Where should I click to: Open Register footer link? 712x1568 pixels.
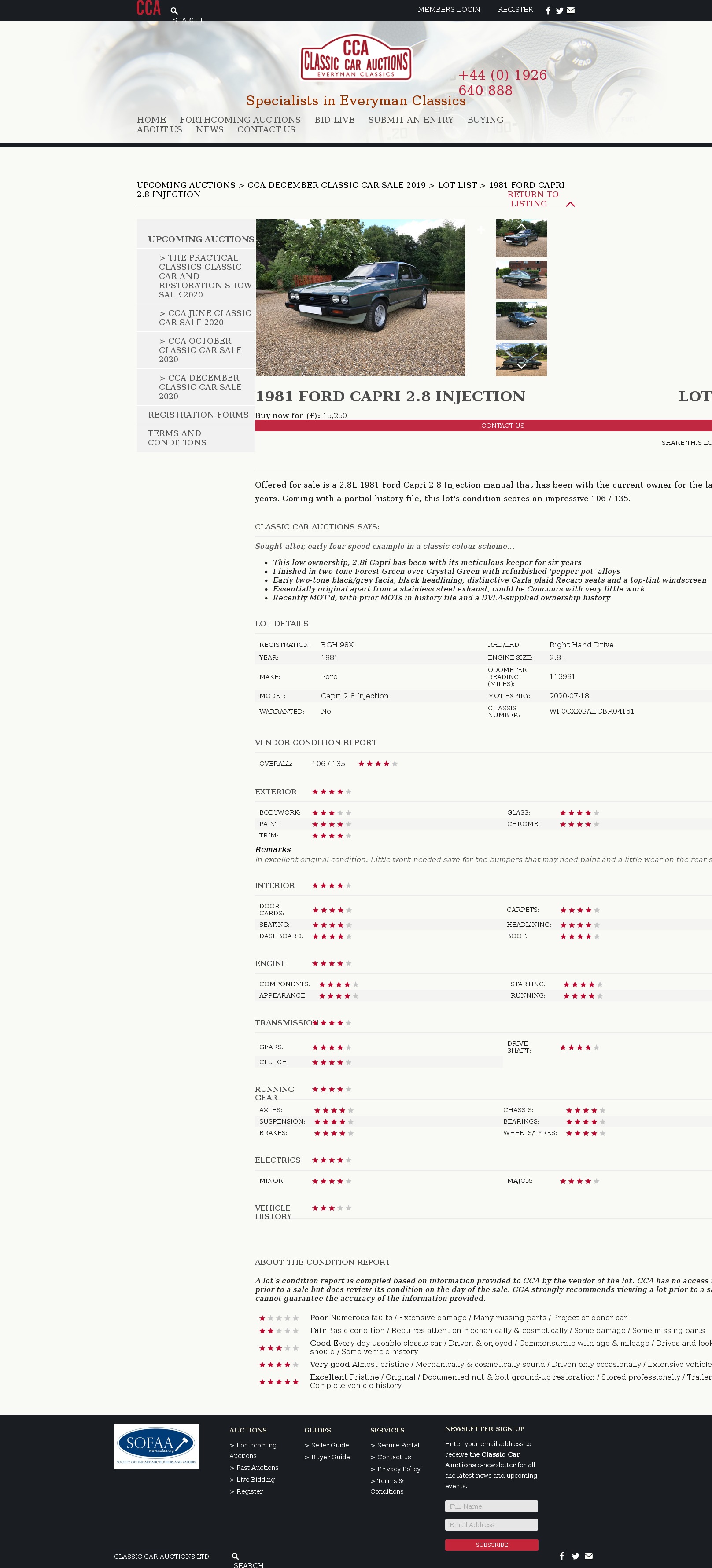246,1491
